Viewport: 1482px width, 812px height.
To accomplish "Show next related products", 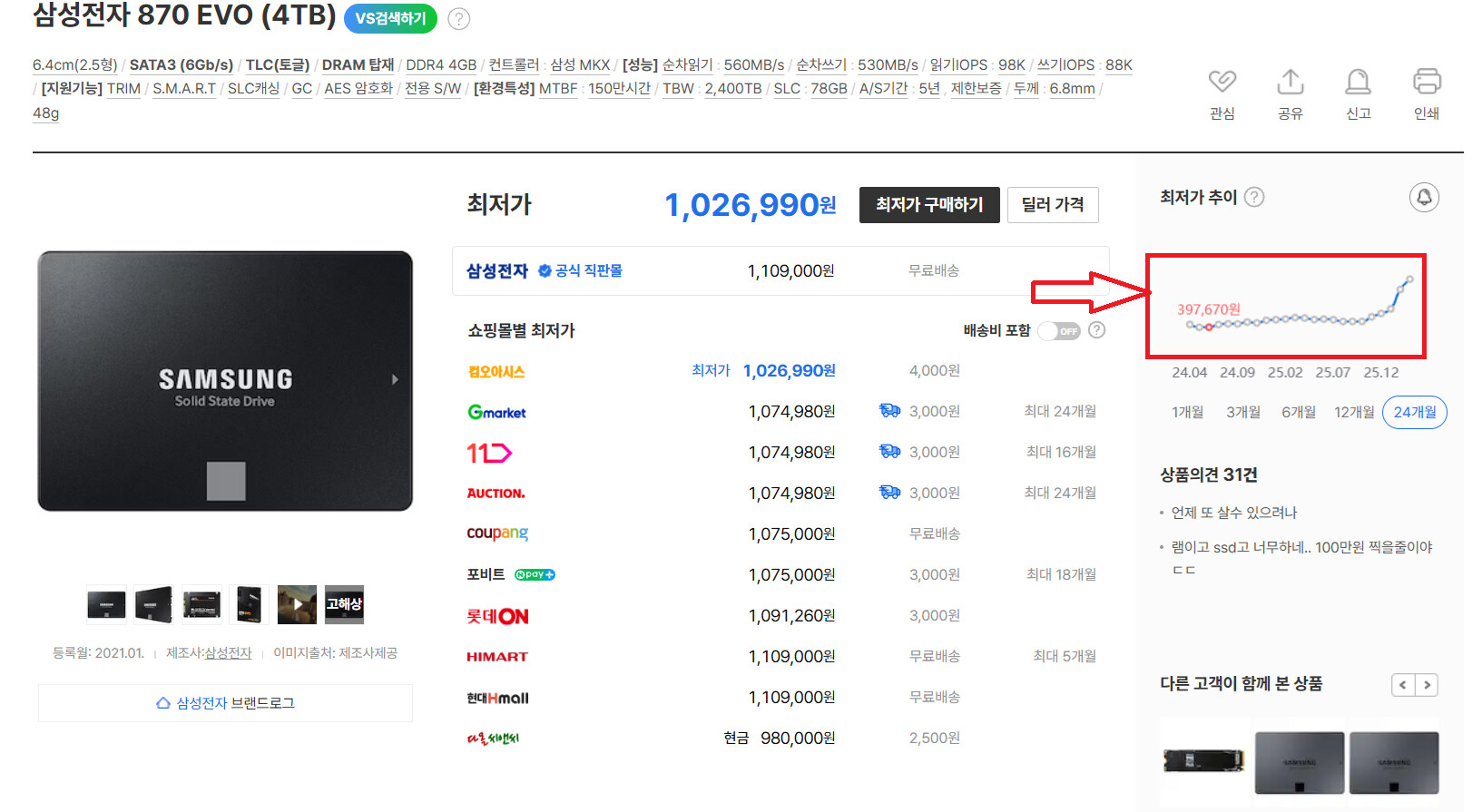I will 1428,685.
